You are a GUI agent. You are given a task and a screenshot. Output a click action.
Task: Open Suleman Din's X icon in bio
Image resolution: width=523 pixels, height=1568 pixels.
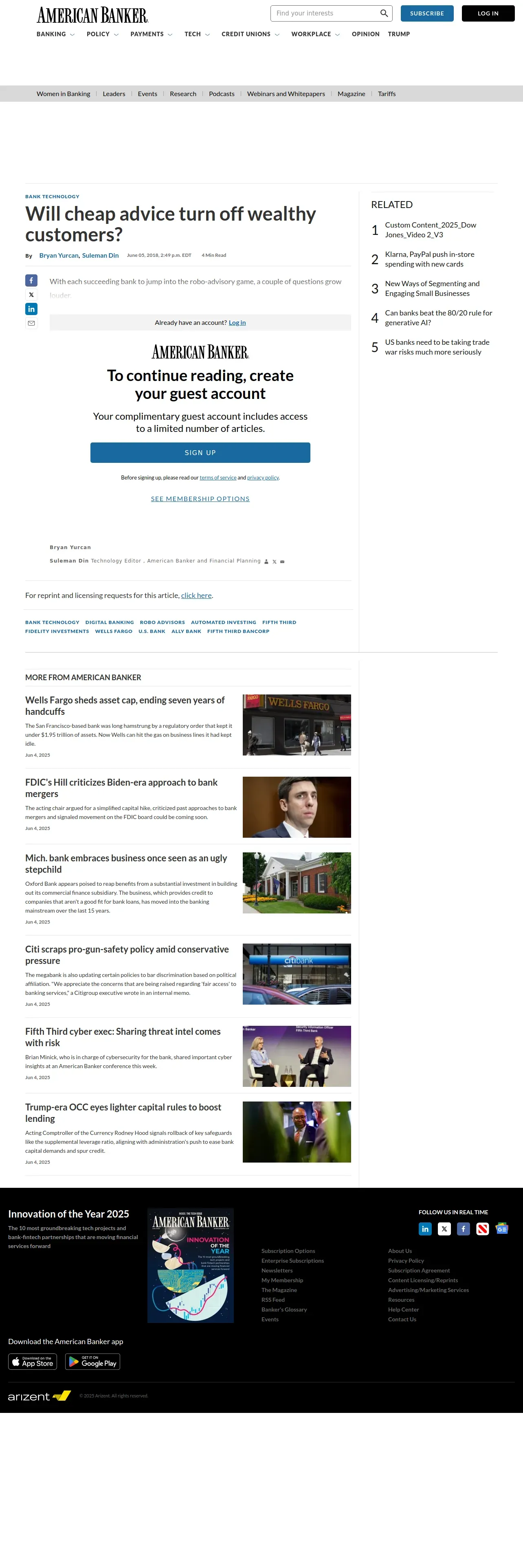pyautogui.click(x=274, y=562)
